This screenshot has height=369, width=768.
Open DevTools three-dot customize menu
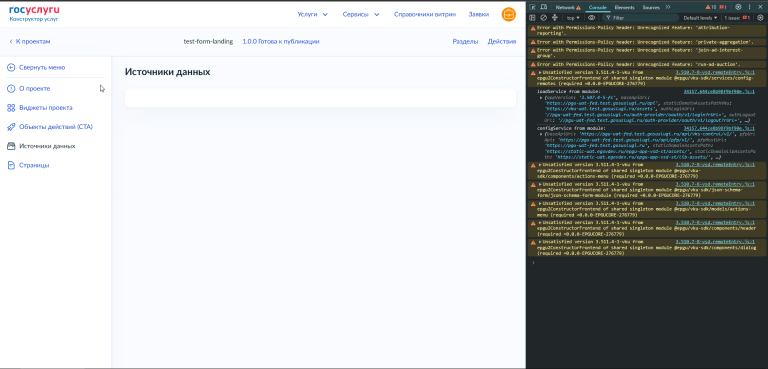pyautogui.click(x=749, y=7)
